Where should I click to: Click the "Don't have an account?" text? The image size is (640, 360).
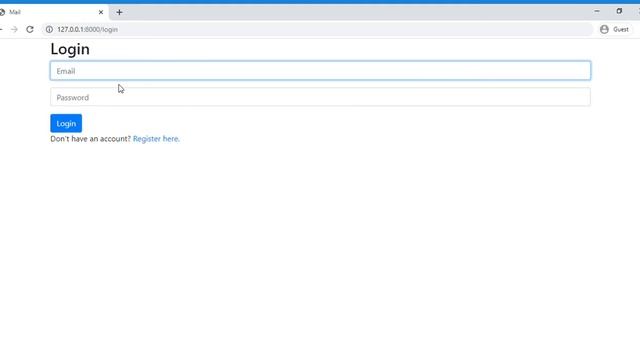tap(91, 139)
